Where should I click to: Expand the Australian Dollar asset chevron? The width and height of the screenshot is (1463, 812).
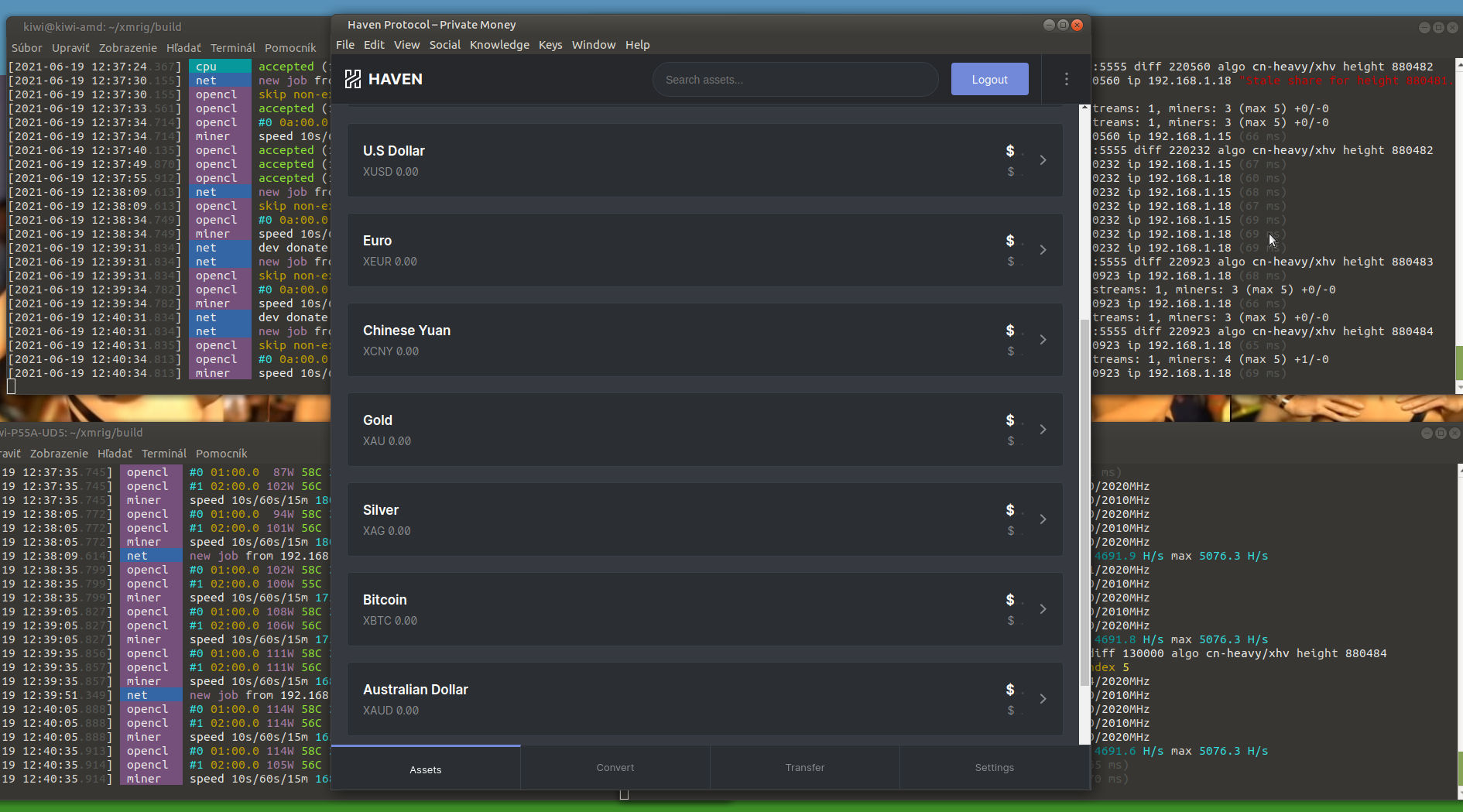1043,699
